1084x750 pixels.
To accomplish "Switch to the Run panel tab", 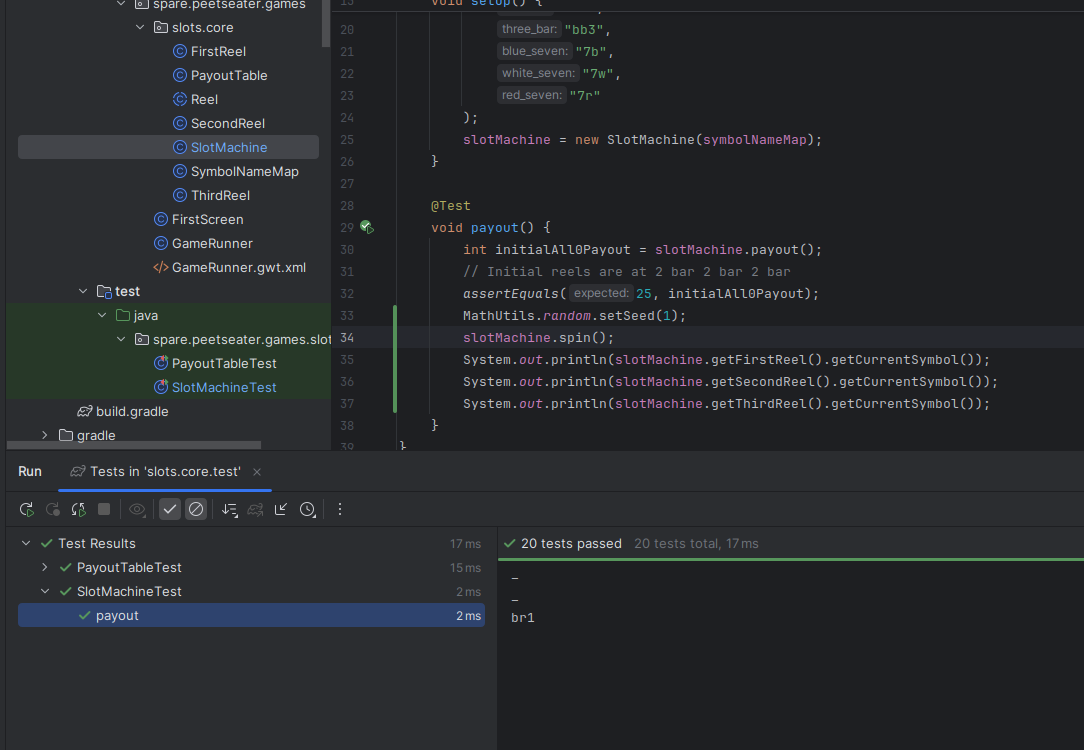I will tap(30, 472).
